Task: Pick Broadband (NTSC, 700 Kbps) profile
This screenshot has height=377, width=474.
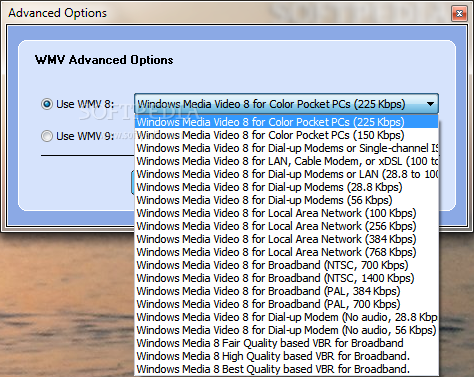Action: point(286,265)
